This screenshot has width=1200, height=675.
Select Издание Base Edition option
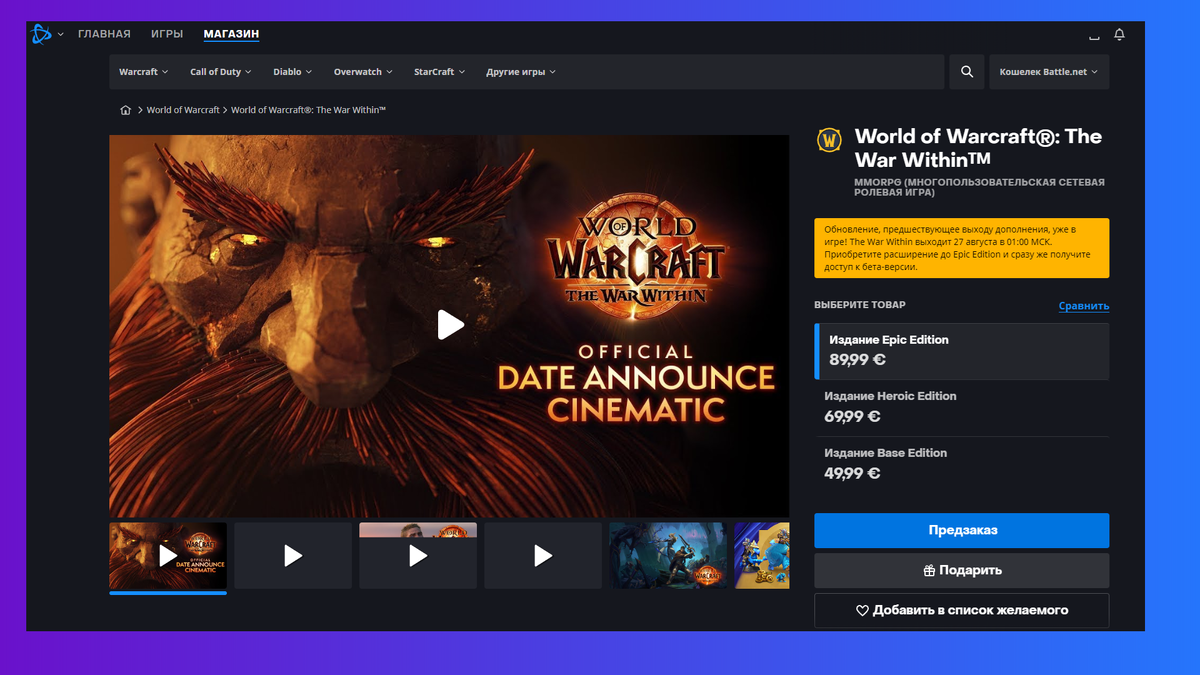(961, 464)
